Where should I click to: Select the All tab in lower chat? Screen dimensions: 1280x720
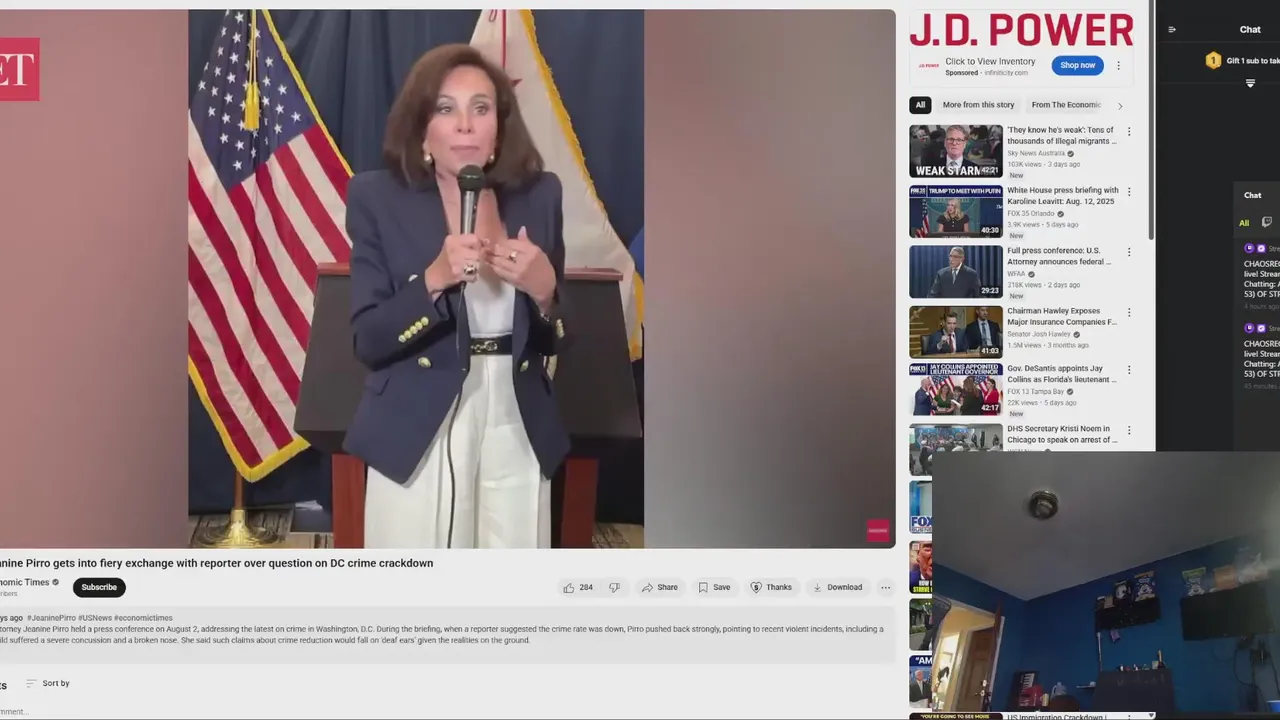(x=1244, y=223)
